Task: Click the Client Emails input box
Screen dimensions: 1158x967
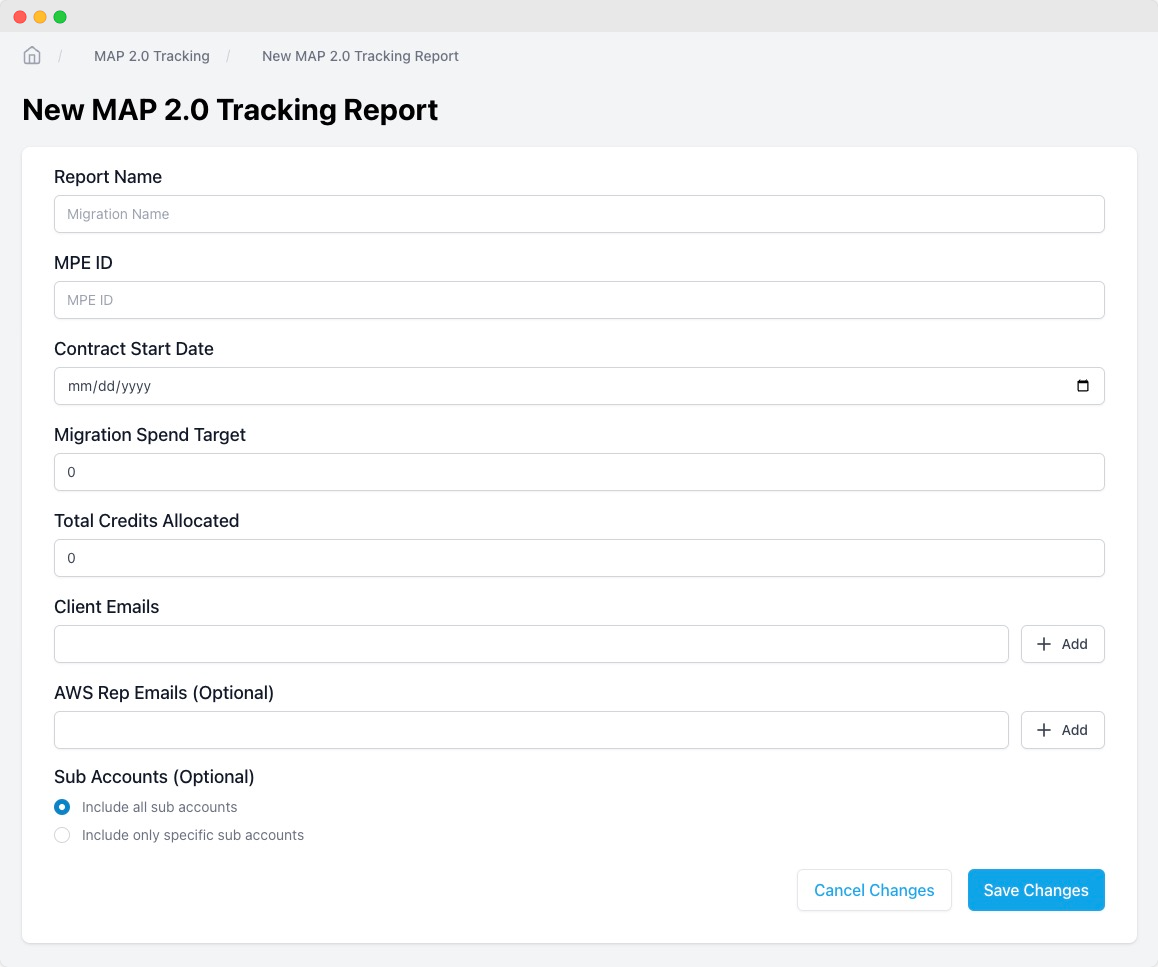Action: coord(531,644)
